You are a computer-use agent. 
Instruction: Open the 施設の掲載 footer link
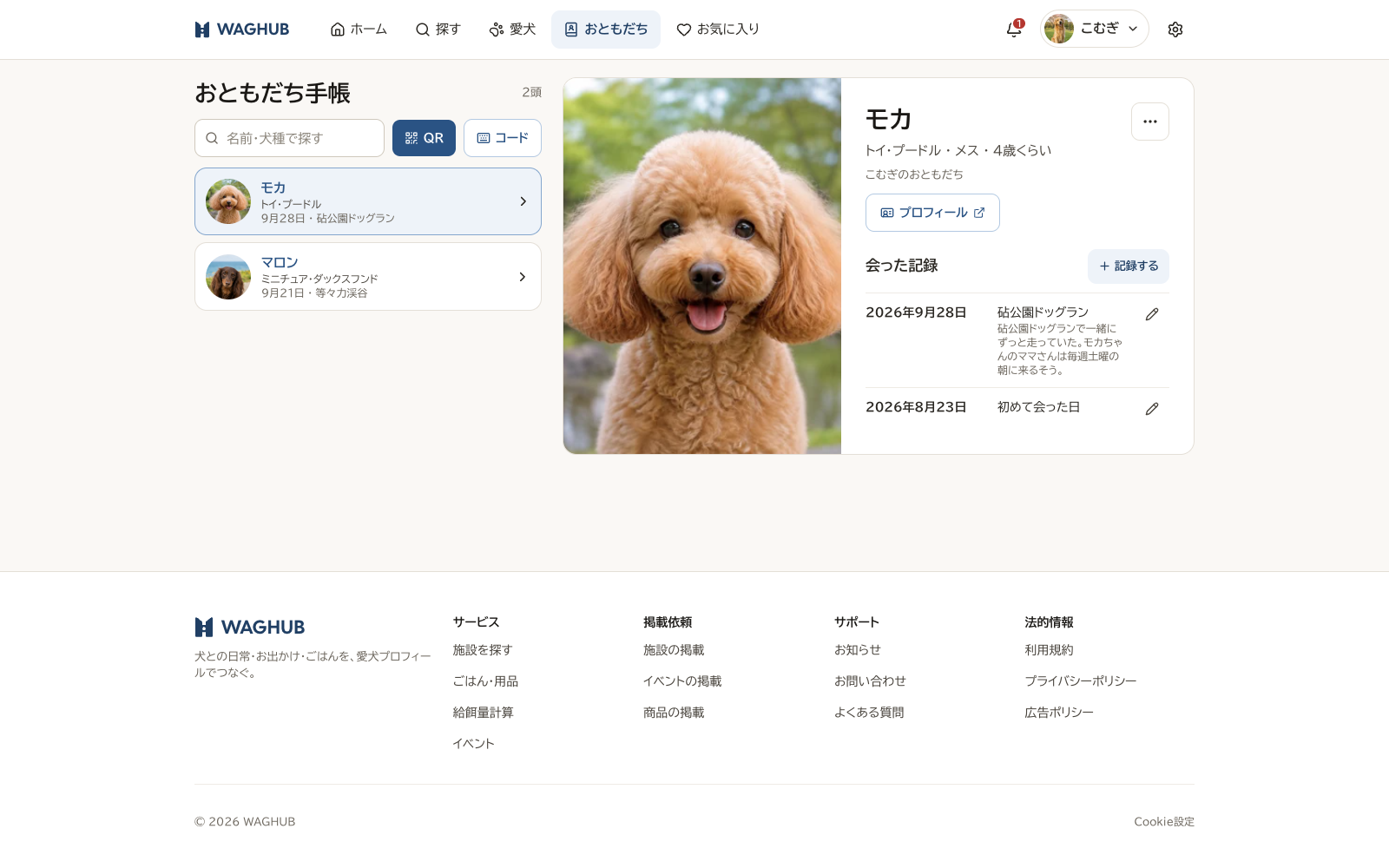click(674, 650)
